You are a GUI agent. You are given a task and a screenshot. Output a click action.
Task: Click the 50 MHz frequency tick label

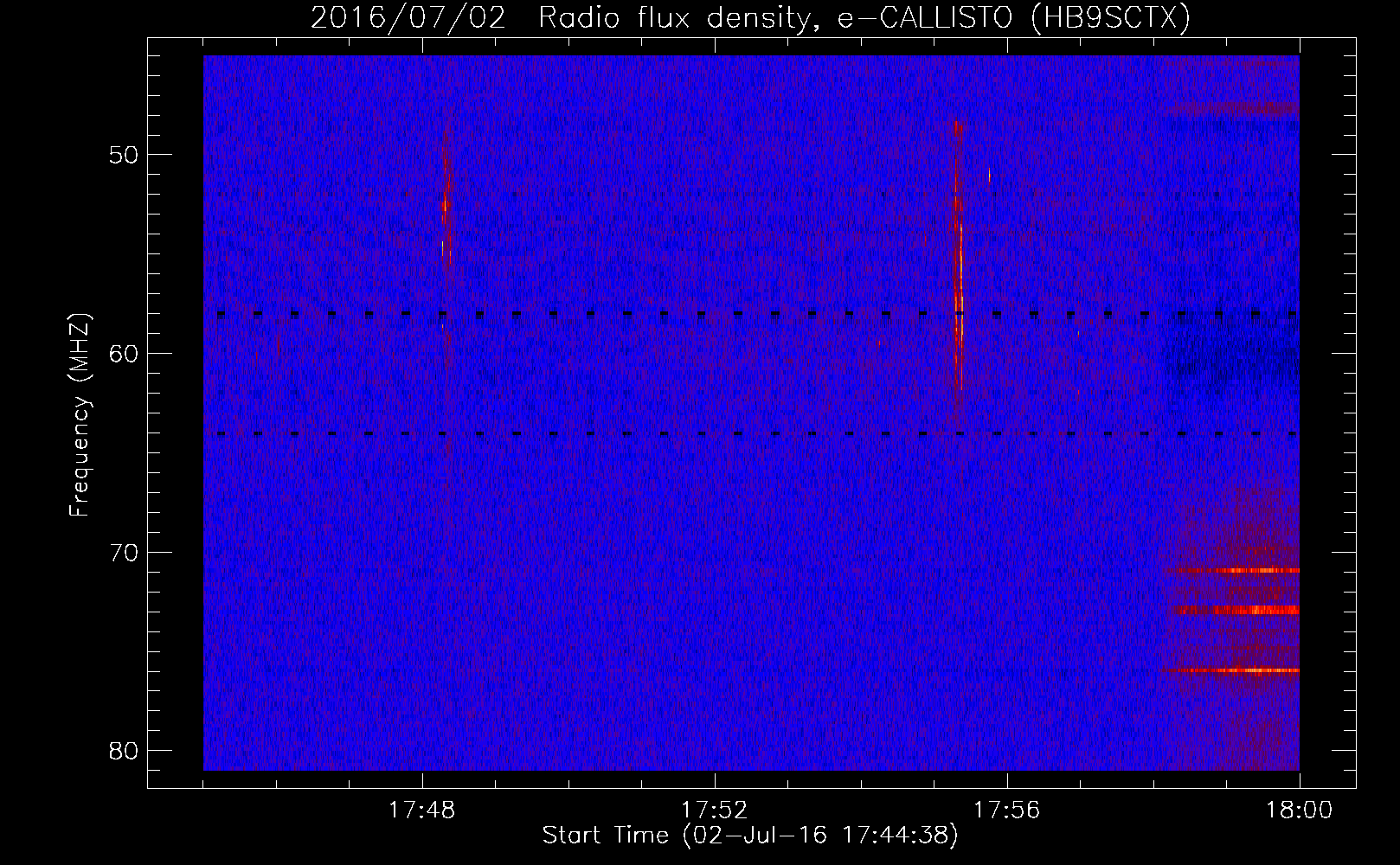[x=124, y=155]
